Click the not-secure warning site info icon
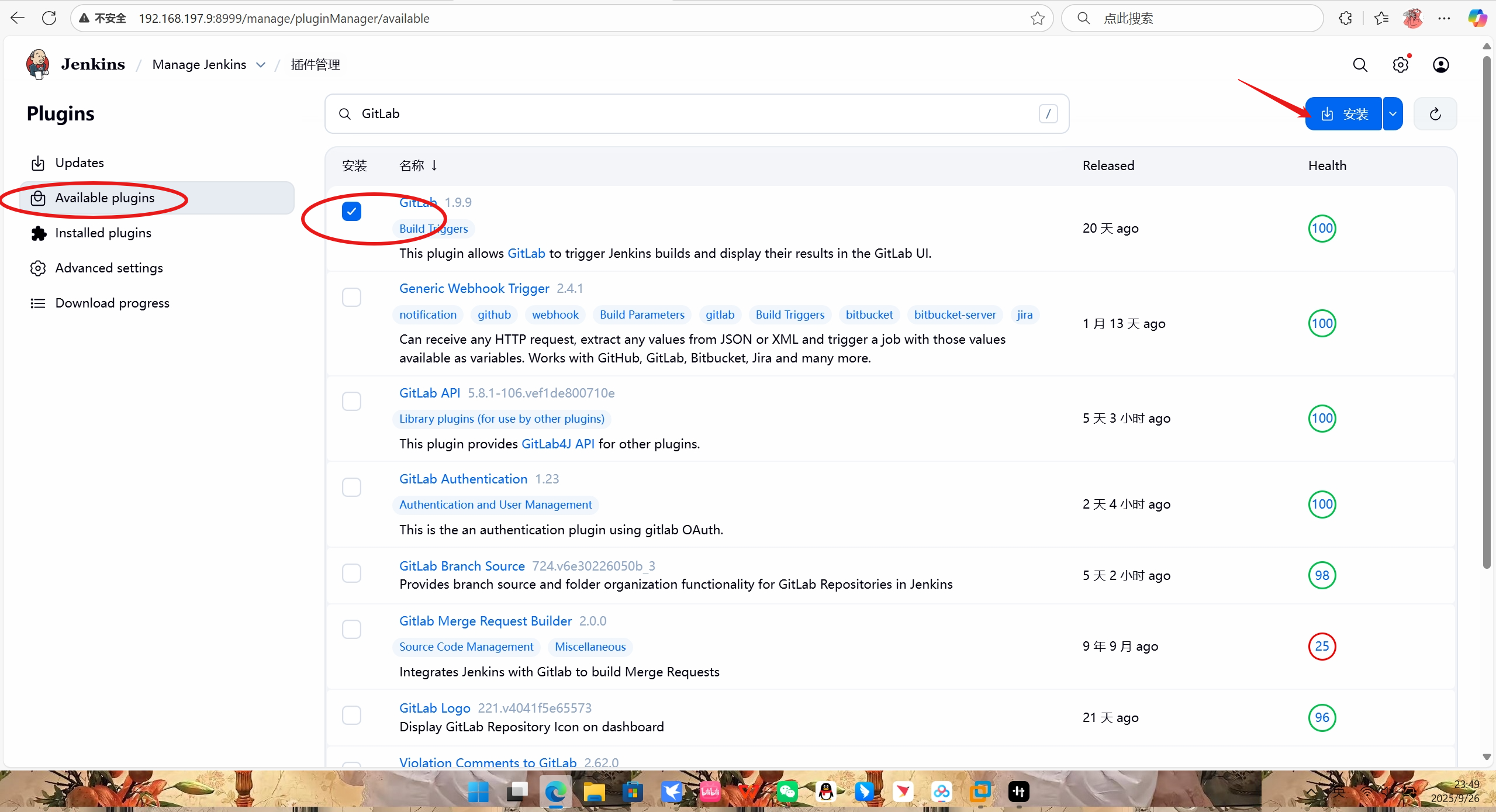The width and height of the screenshot is (1496, 812). tap(102, 18)
